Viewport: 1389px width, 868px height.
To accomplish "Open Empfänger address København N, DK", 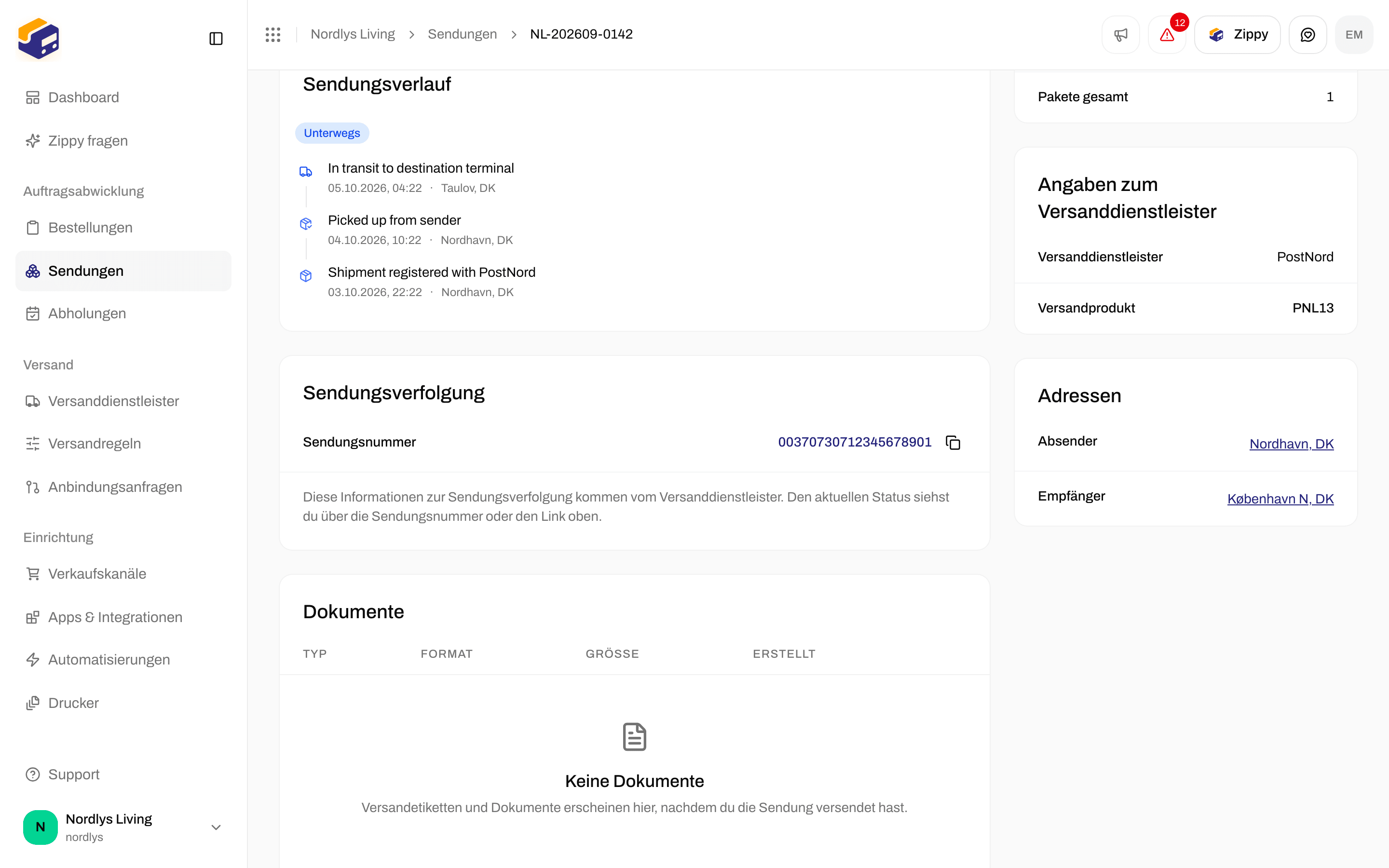I will (1280, 499).
